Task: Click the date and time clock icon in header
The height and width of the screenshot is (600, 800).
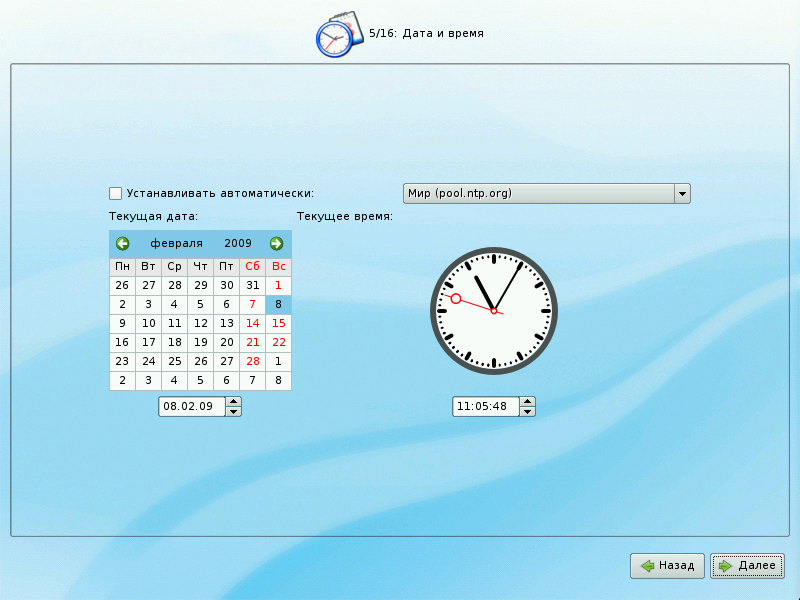Action: tap(335, 35)
